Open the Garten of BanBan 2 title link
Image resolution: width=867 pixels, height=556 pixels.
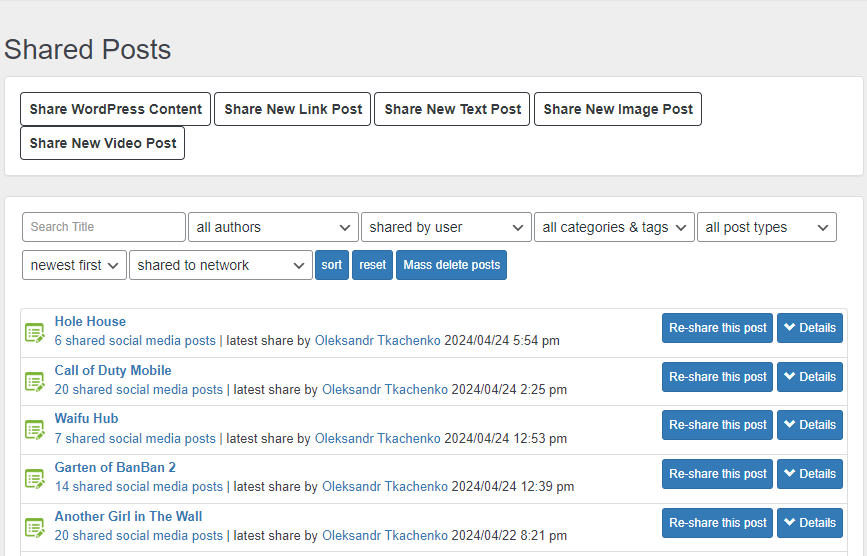click(x=115, y=467)
